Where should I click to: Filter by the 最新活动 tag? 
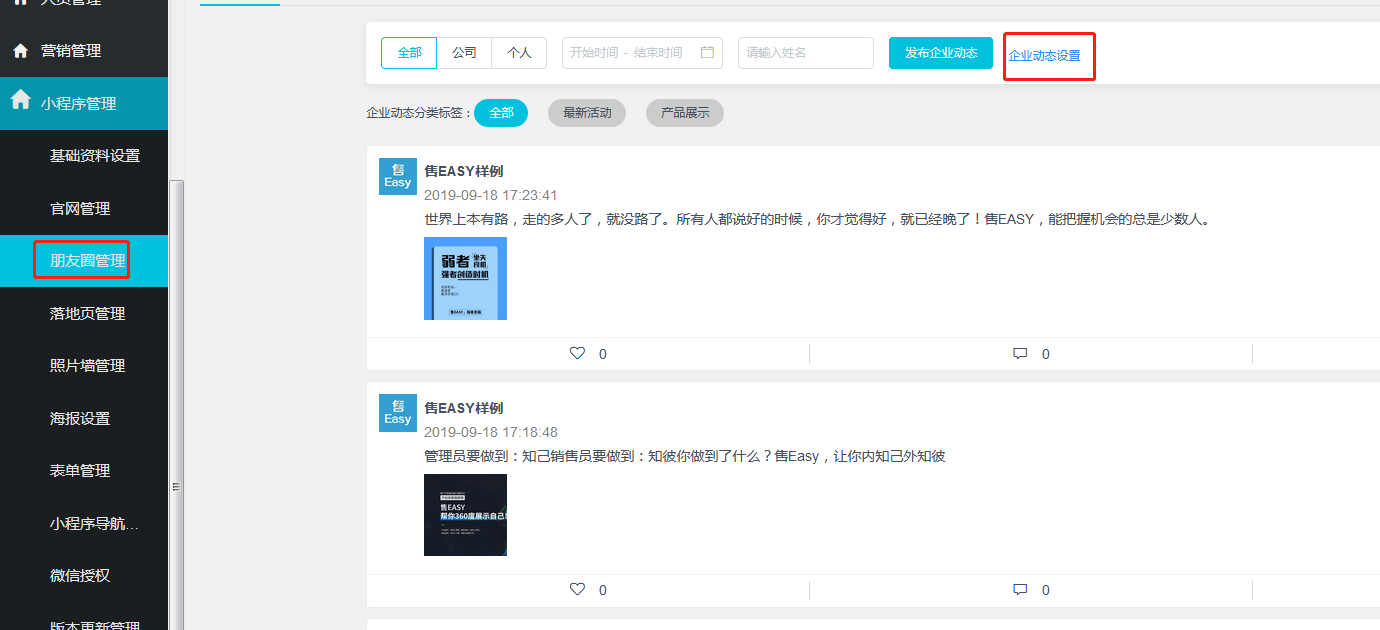coord(587,113)
